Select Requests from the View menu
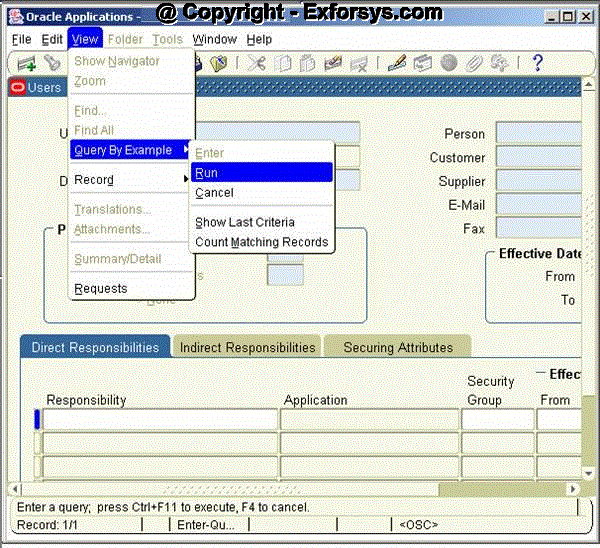Viewport: 600px width, 548px height. pos(101,288)
